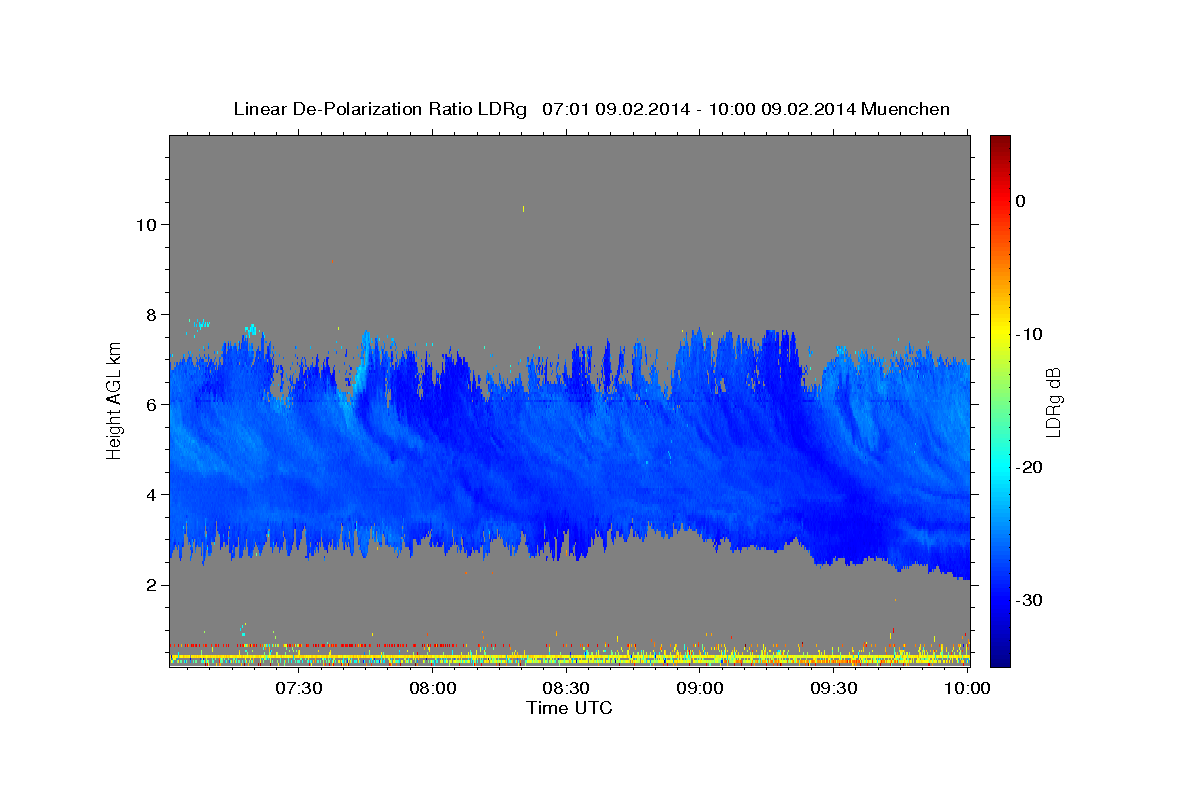Click the time tick label "08:30"
This screenshot has width=1200, height=800.
(567, 688)
